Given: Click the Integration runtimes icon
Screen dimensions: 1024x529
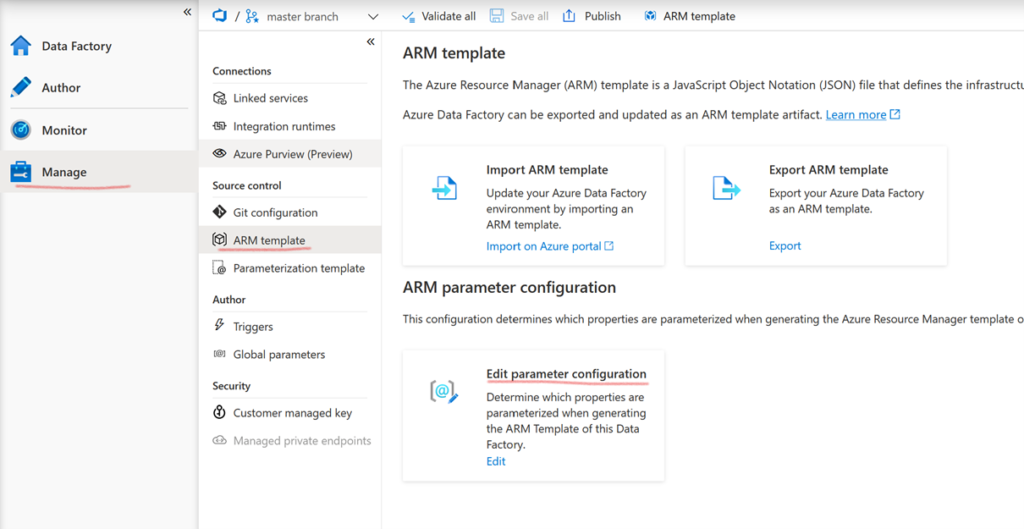Looking at the screenshot, I should [x=220, y=126].
